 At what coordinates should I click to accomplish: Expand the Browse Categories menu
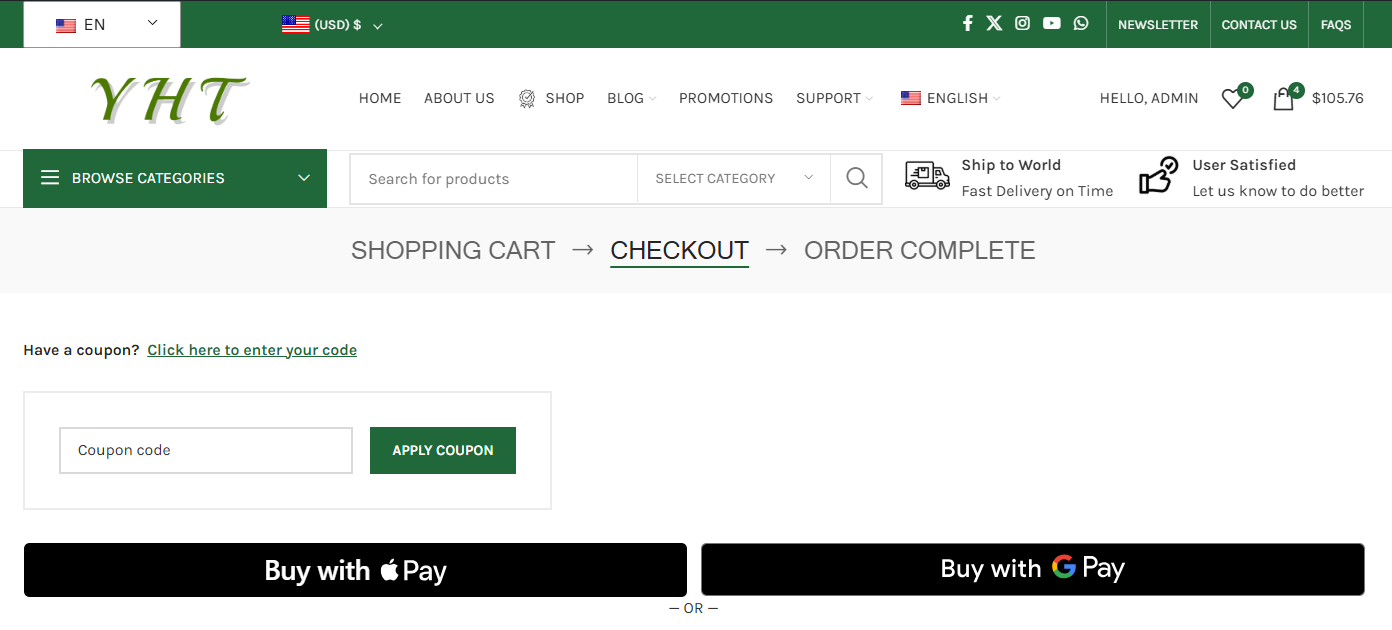175,178
